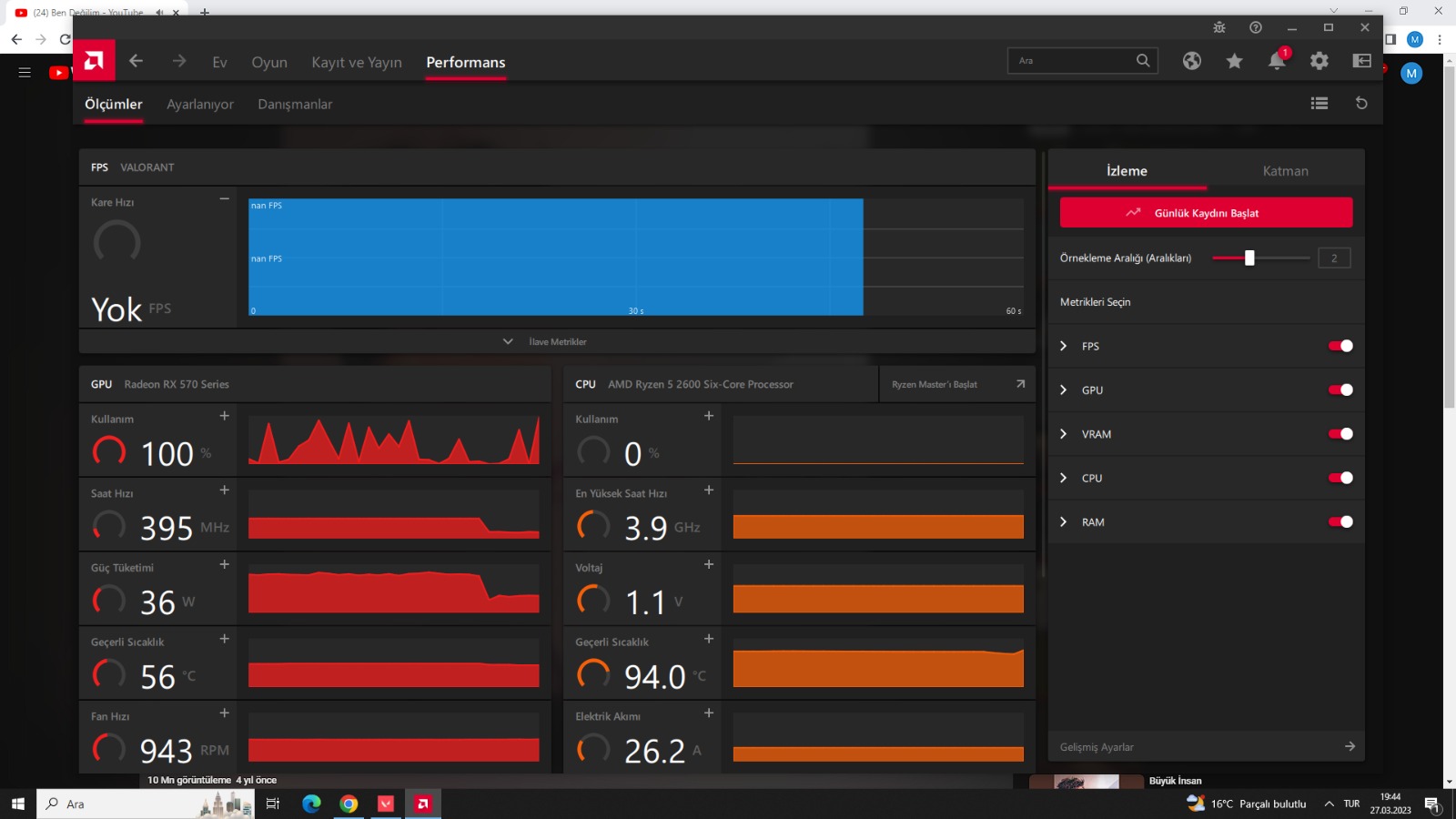This screenshot has height=819, width=1456.
Task: Add En Yüksek Saat Hızı with plus icon
Action: tap(709, 490)
